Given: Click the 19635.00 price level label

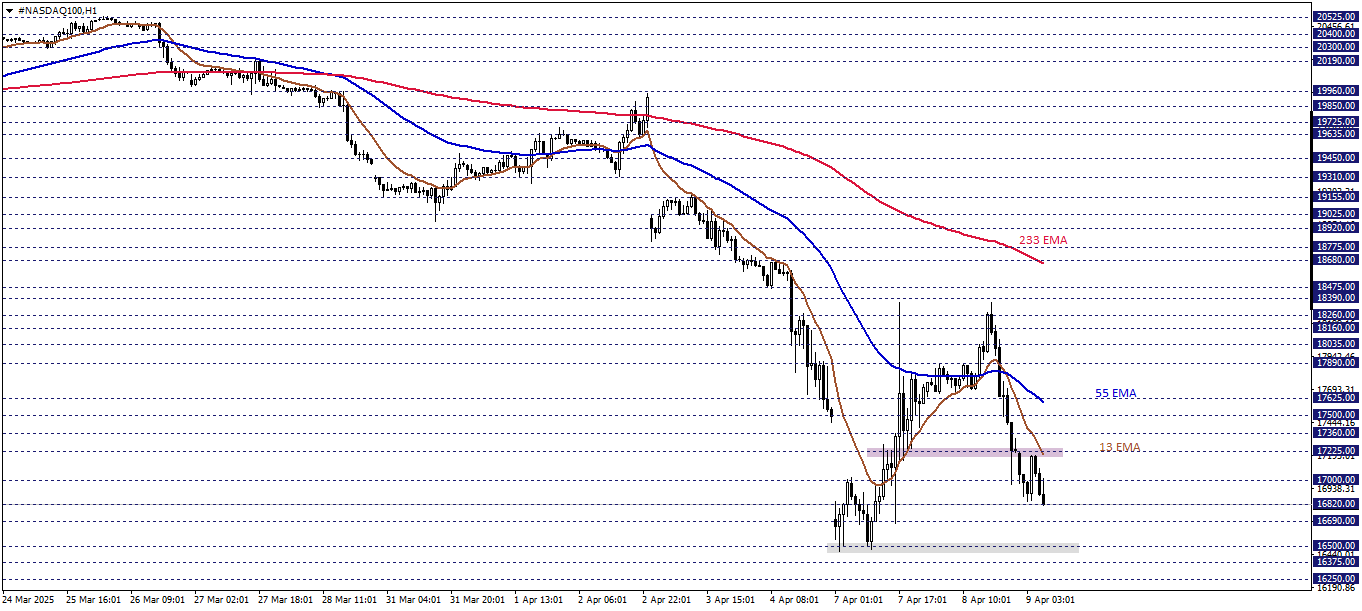Looking at the screenshot, I should [1337, 133].
